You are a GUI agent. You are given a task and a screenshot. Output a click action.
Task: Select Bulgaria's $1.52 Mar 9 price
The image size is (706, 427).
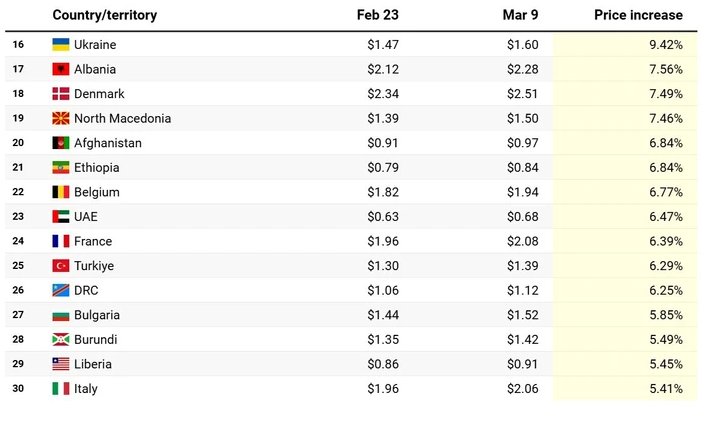pyautogui.click(x=520, y=315)
